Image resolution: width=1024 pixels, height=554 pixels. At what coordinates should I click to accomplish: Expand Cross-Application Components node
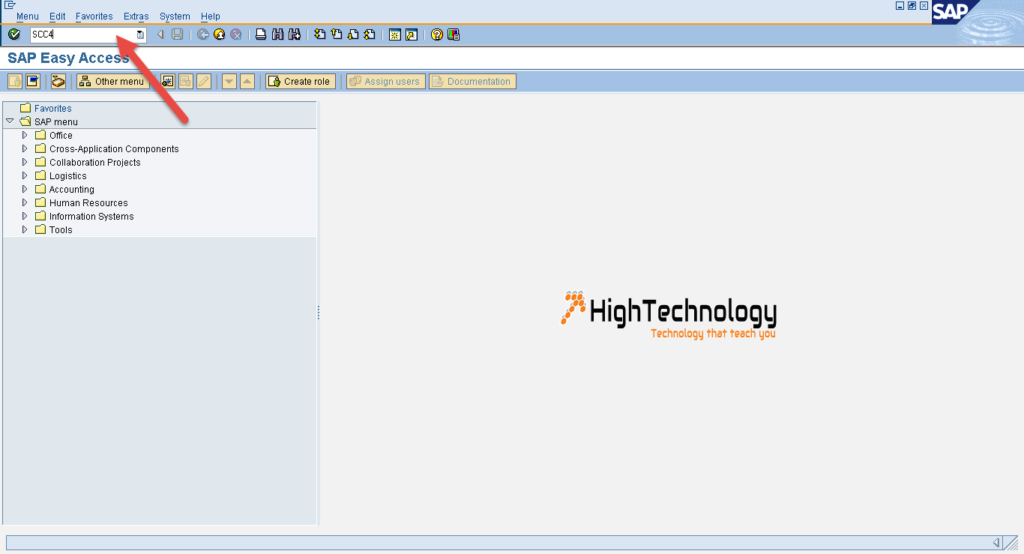25,148
